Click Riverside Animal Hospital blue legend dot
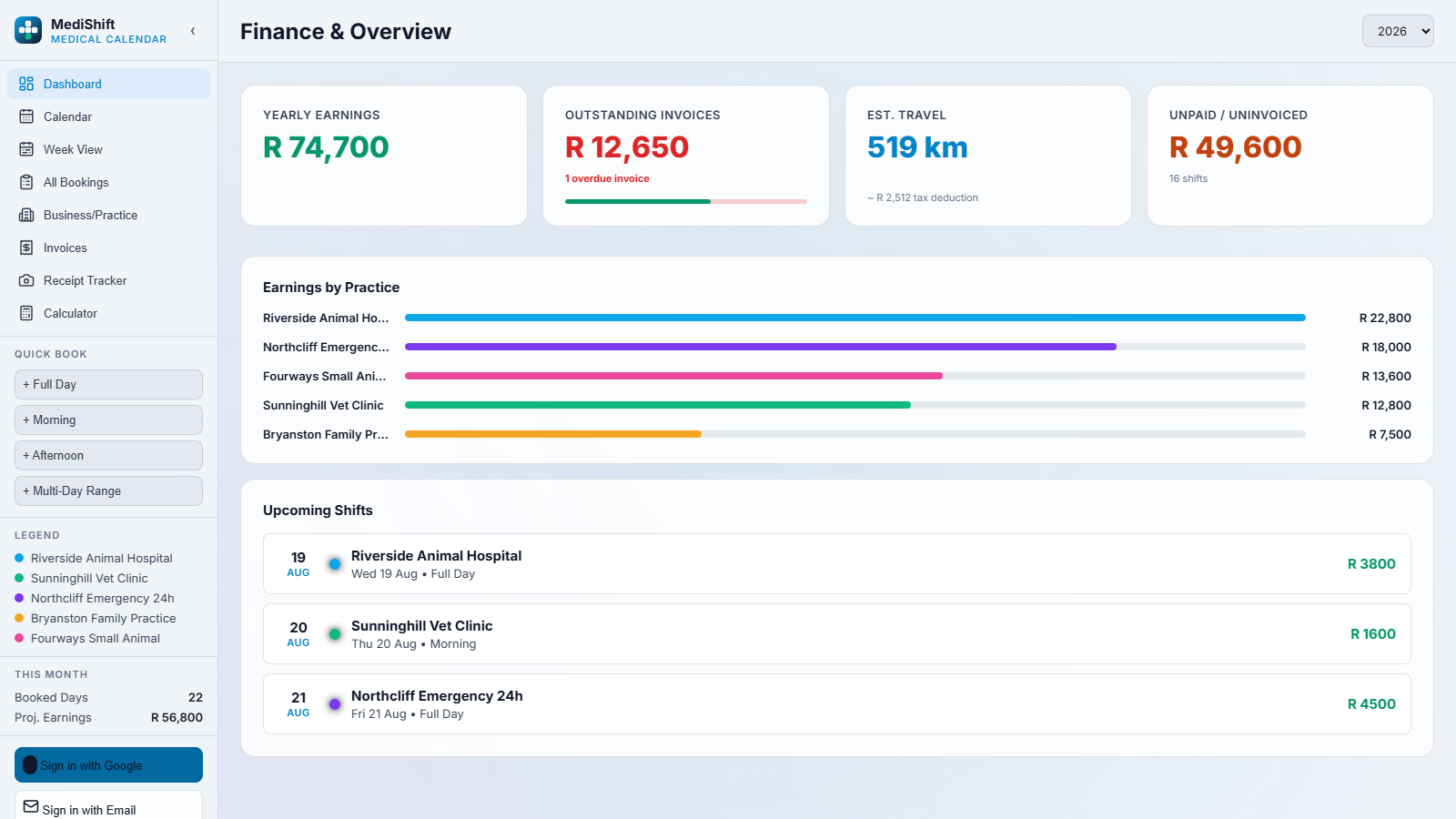 19,558
